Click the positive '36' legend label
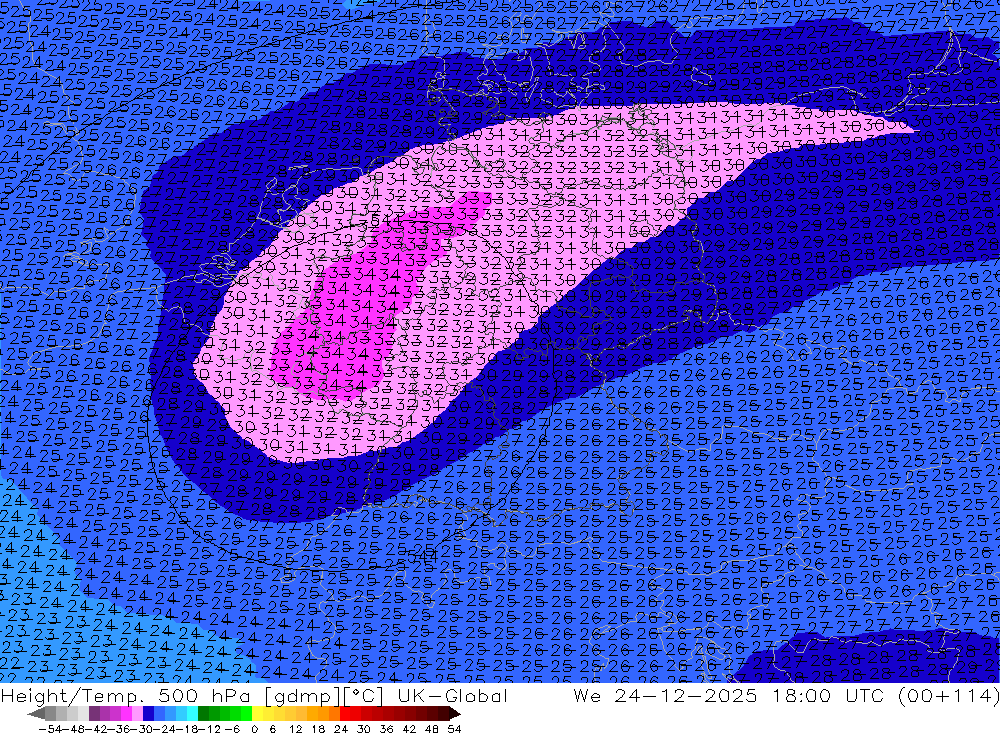 pos(386,729)
